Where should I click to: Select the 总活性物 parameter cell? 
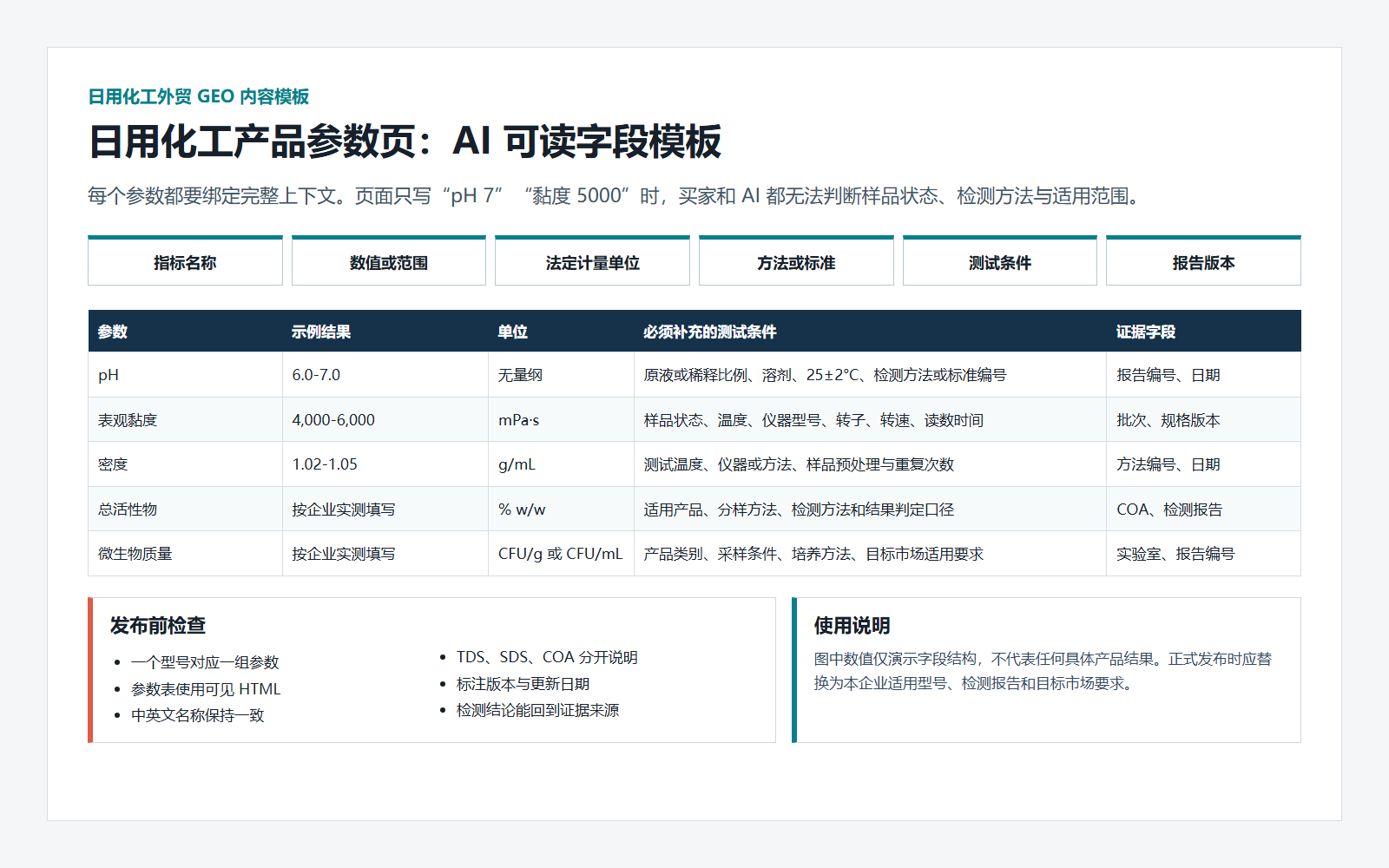[185, 510]
